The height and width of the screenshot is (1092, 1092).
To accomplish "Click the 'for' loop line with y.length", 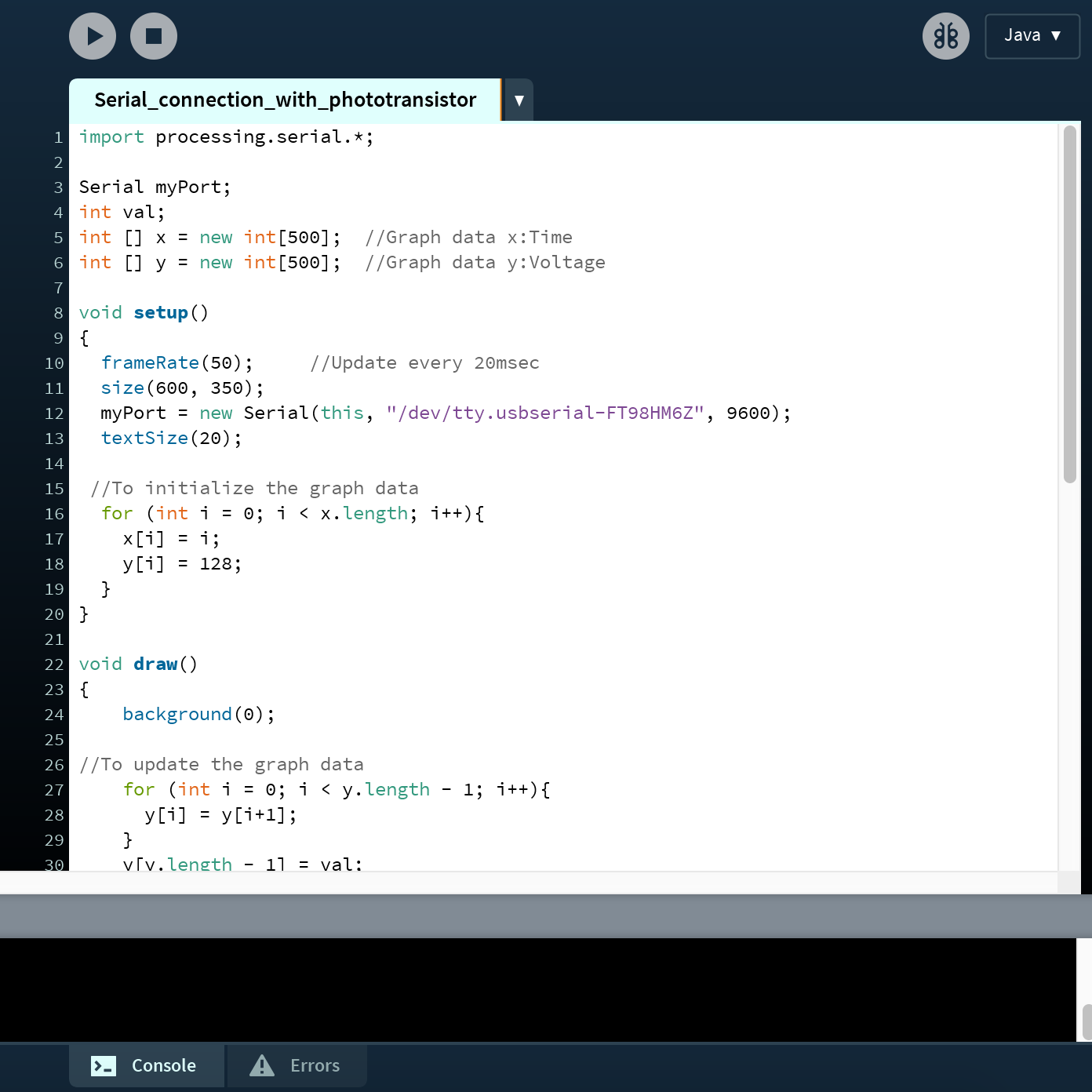I will tap(337, 790).
